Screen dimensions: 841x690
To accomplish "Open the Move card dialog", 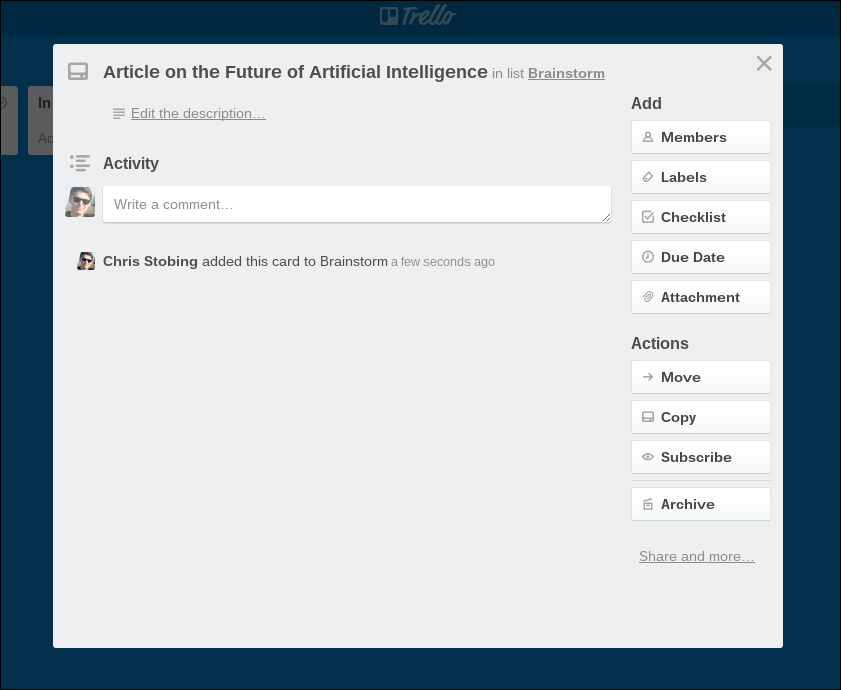I will point(700,377).
